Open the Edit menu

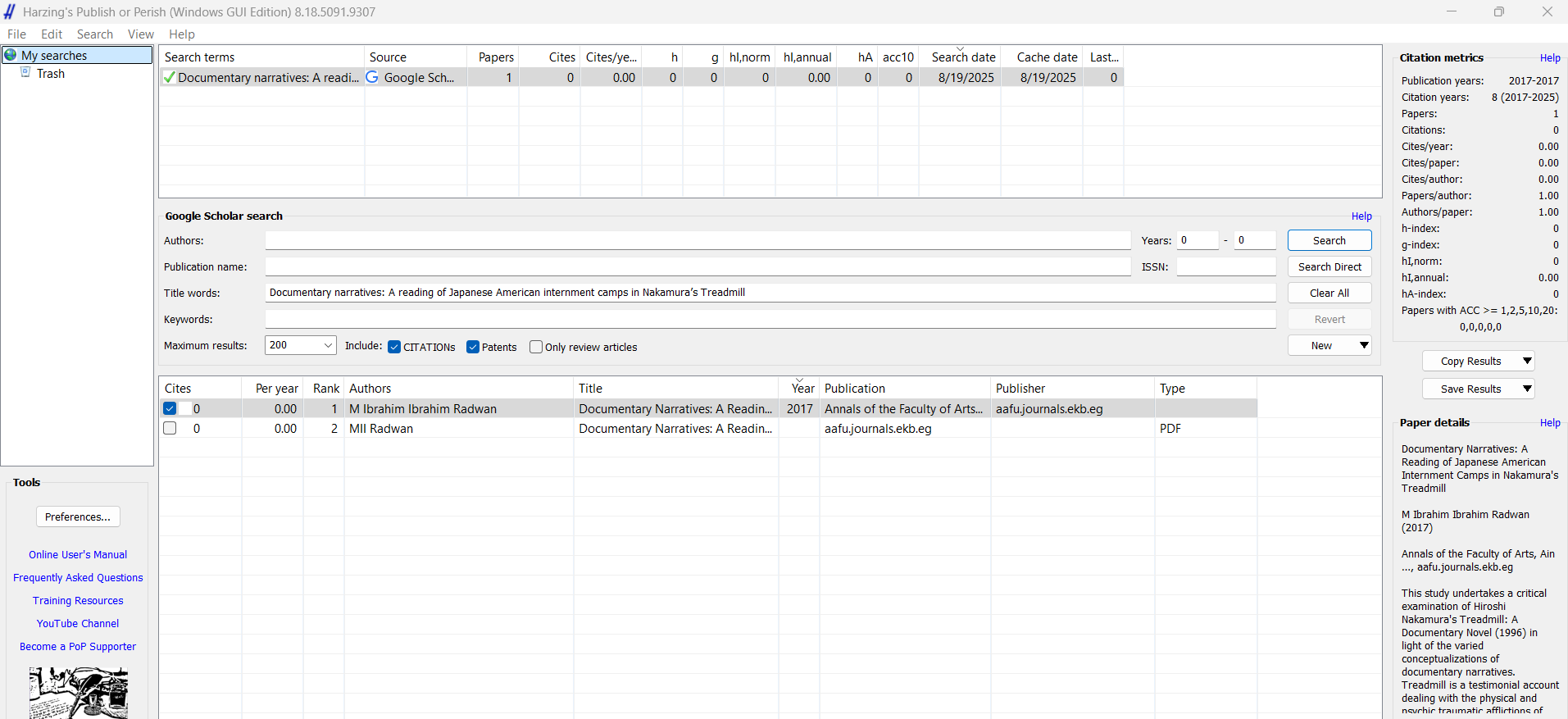(52, 34)
